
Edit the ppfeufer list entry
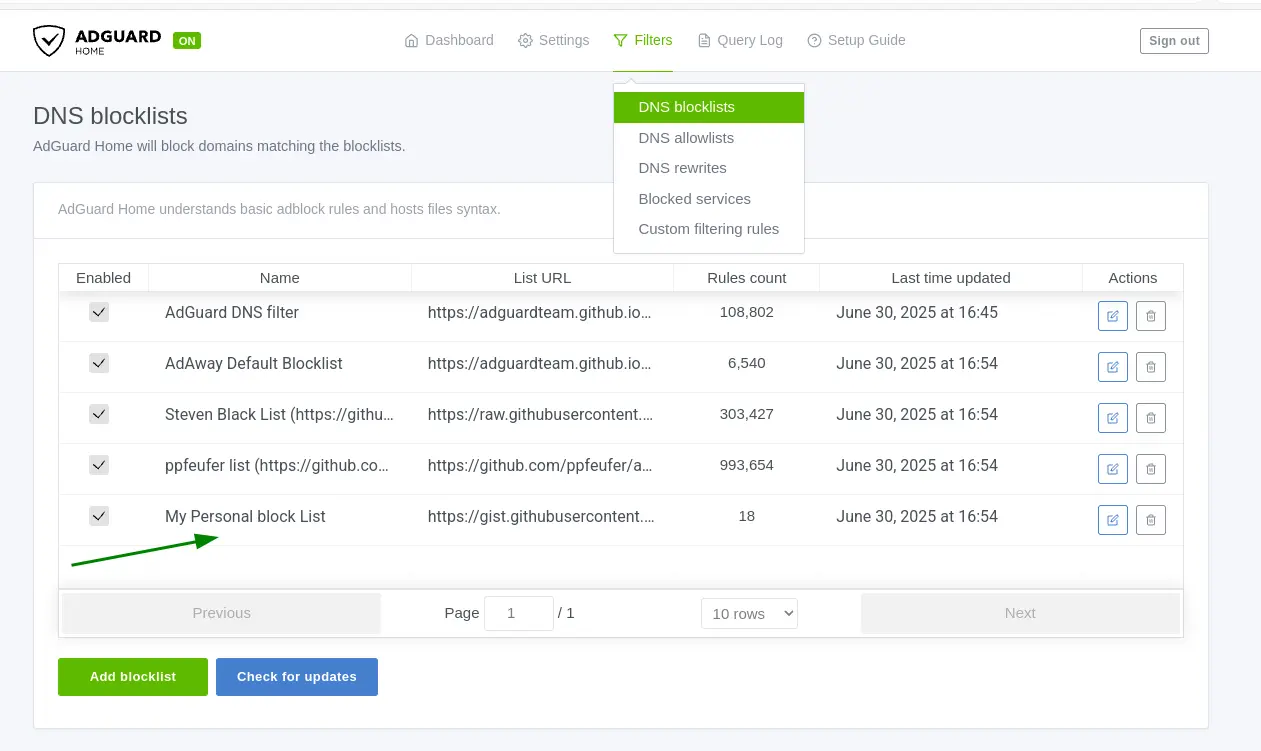1112,469
